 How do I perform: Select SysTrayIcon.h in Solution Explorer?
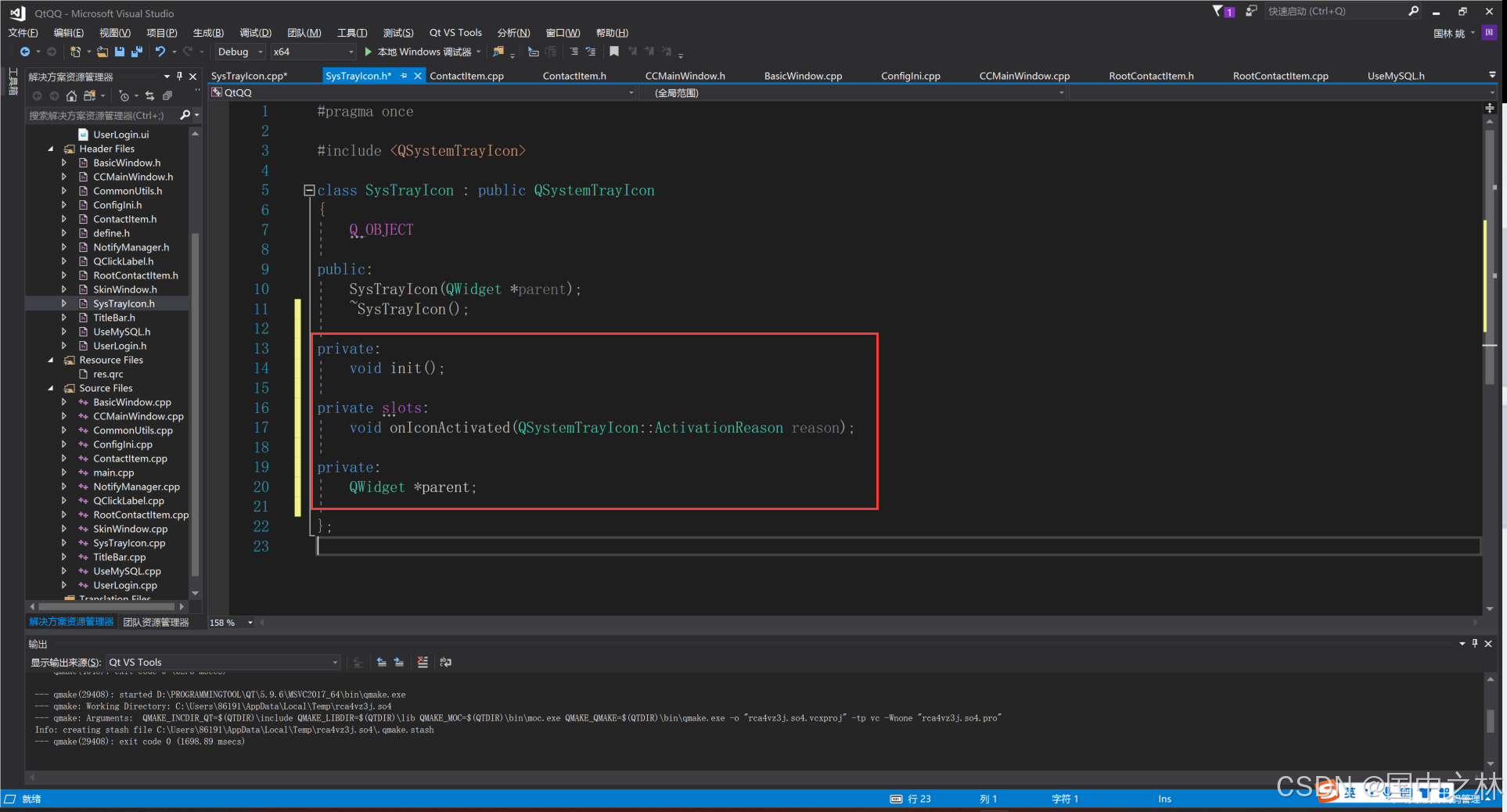click(124, 304)
